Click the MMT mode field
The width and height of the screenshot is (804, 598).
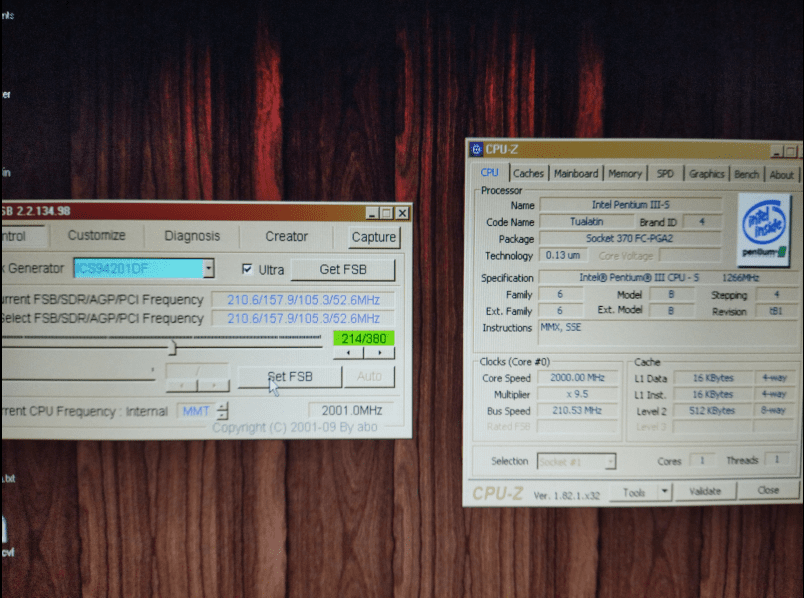(196, 411)
